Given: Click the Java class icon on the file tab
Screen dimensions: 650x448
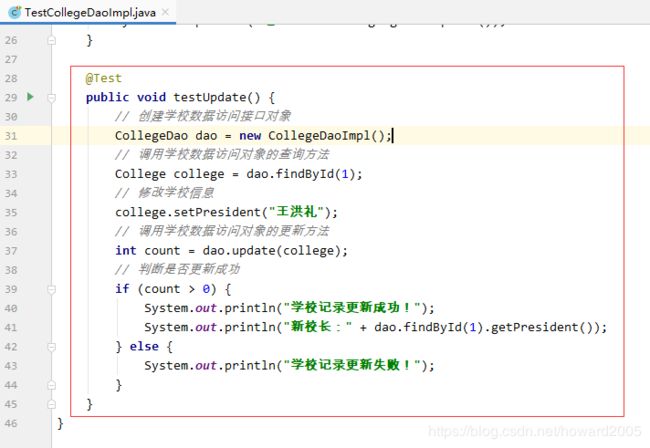Looking at the screenshot, I should click(15, 13).
